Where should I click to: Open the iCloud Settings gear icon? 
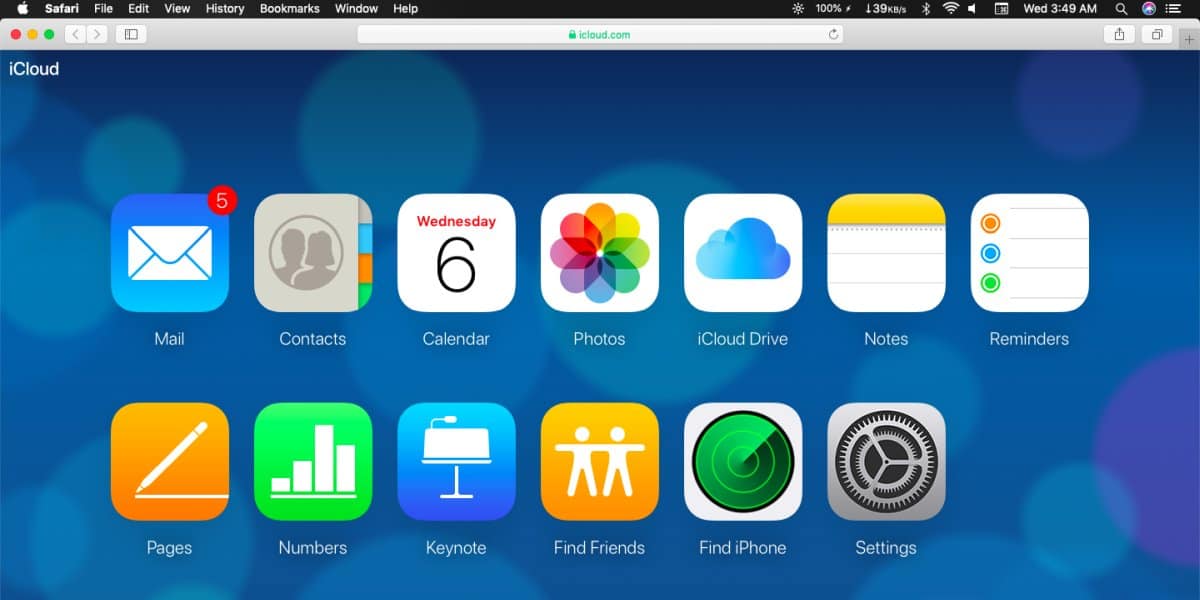(886, 462)
